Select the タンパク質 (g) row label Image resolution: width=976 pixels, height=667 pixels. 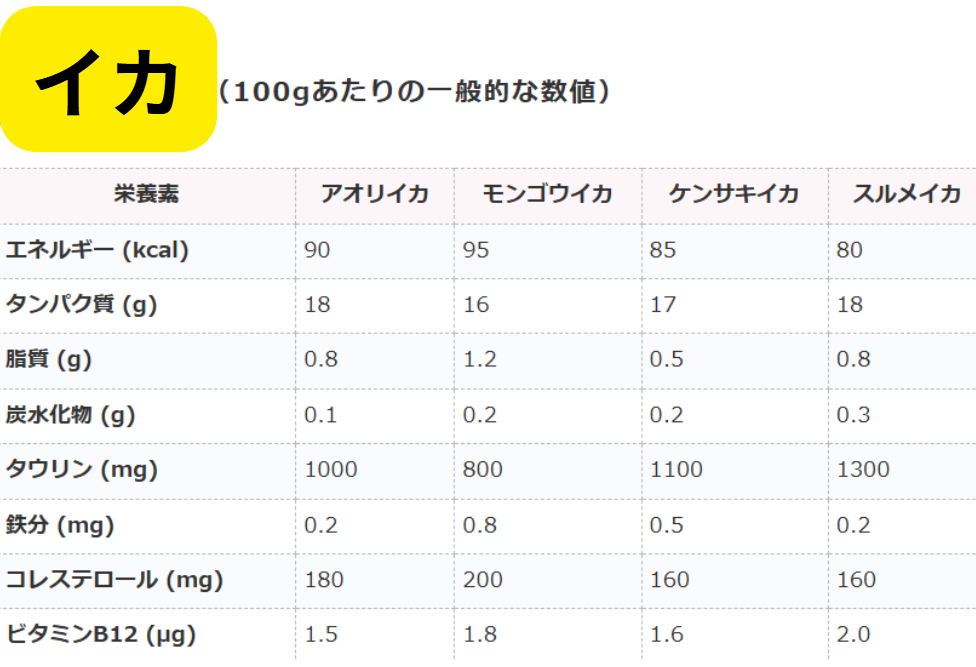(81, 305)
